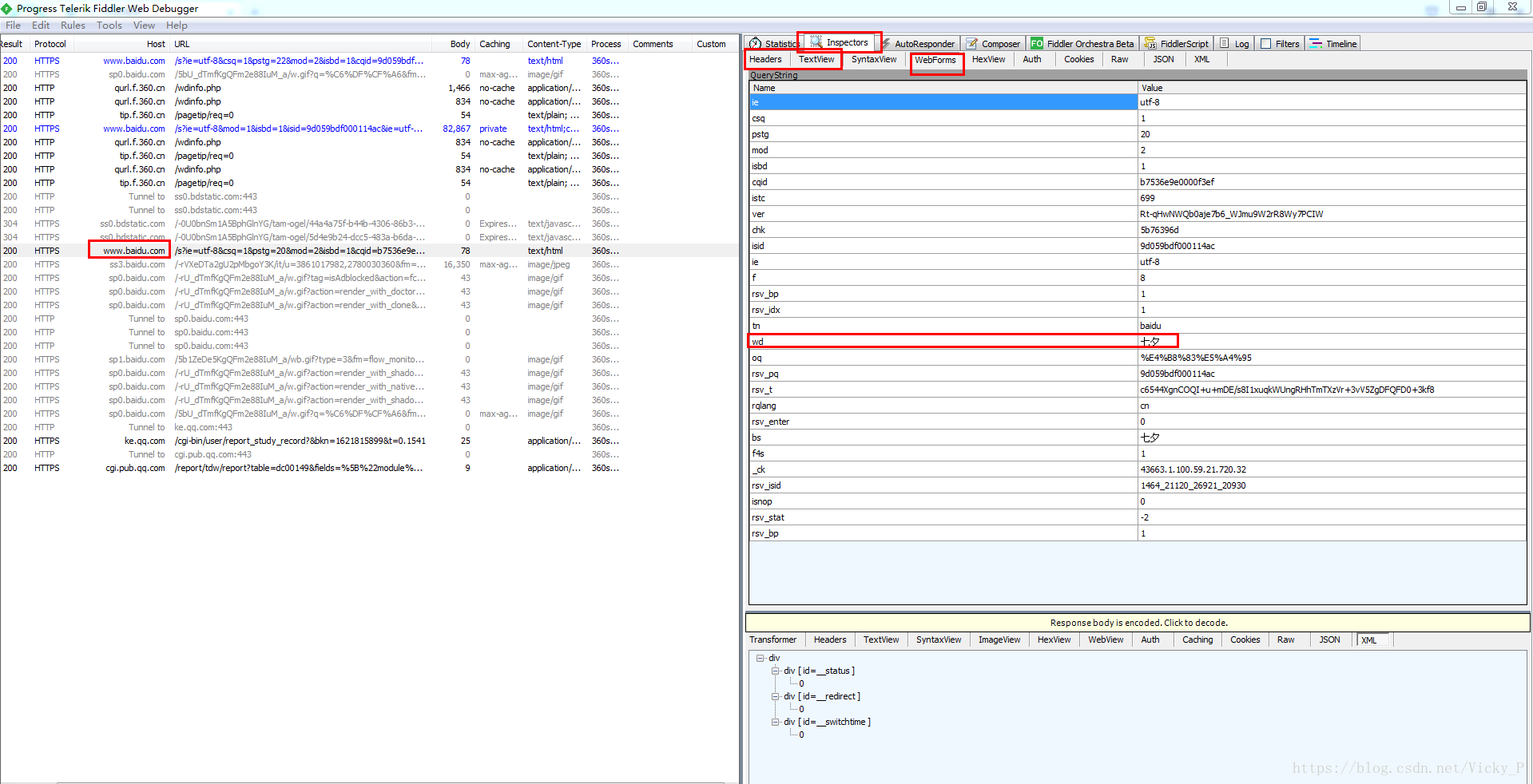Image resolution: width=1533 pixels, height=784 pixels.
Task: Collapse the div [id=__switchtime] node
Action: click(x=775, y=722)
